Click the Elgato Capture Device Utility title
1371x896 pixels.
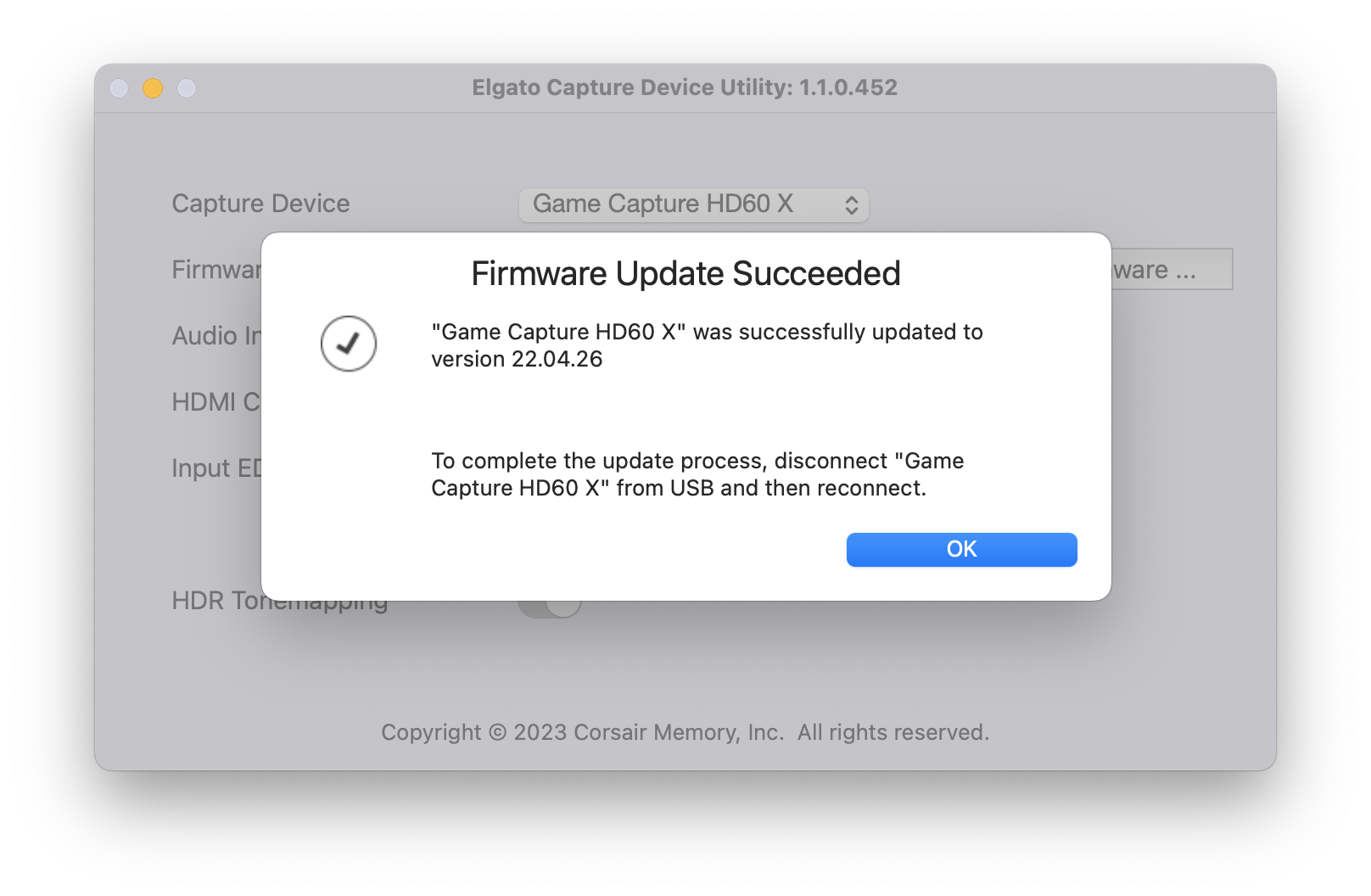tap(685, 87)
